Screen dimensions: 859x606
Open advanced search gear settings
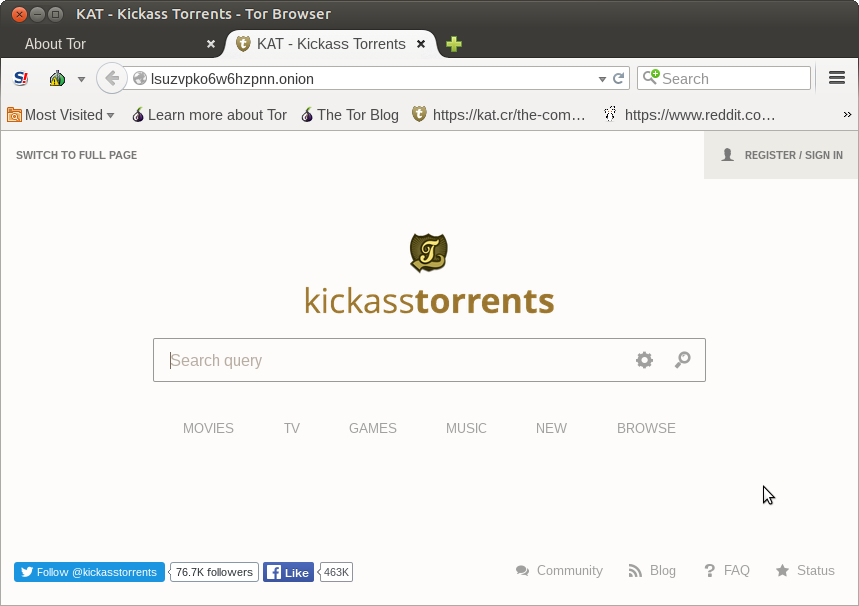[x=644, y=360]
